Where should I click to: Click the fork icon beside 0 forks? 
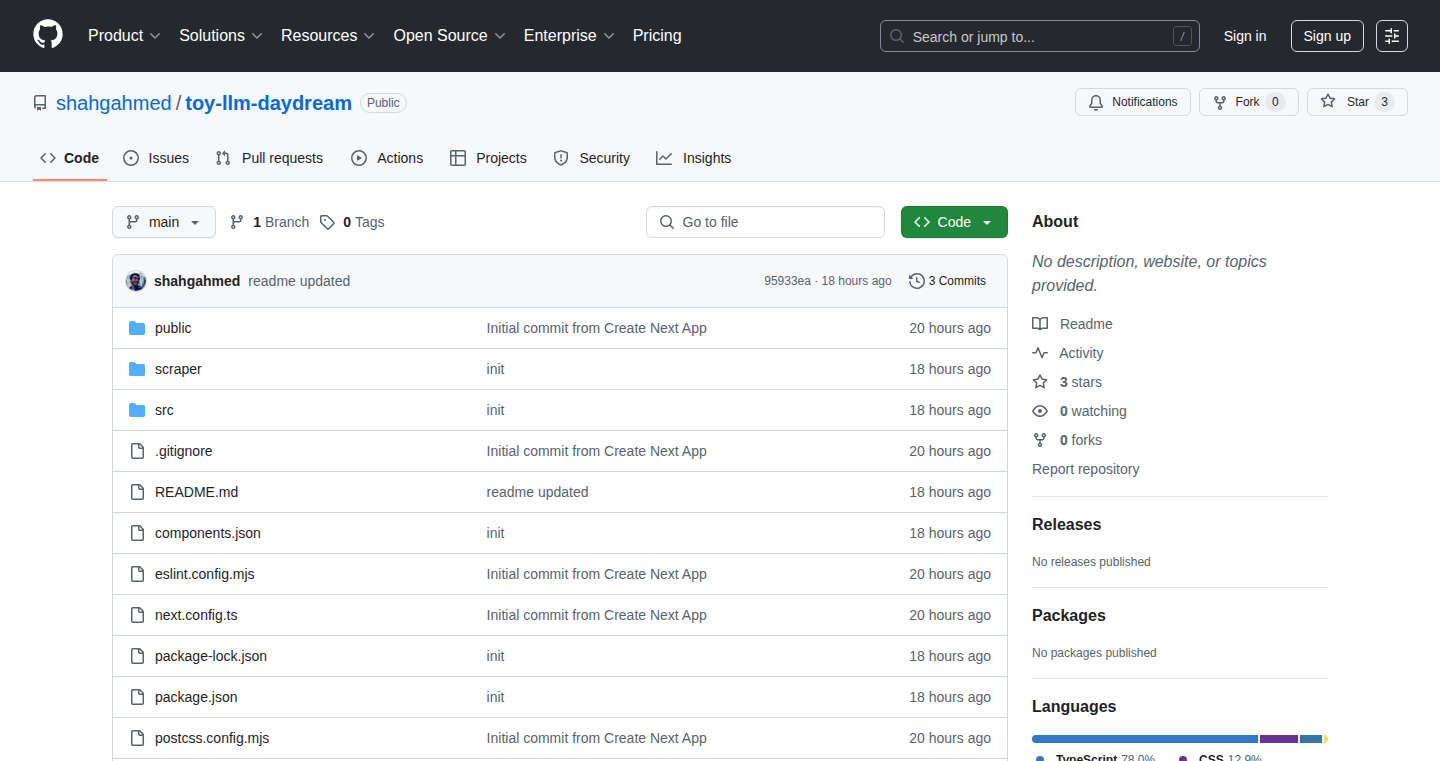[1040, 440]
